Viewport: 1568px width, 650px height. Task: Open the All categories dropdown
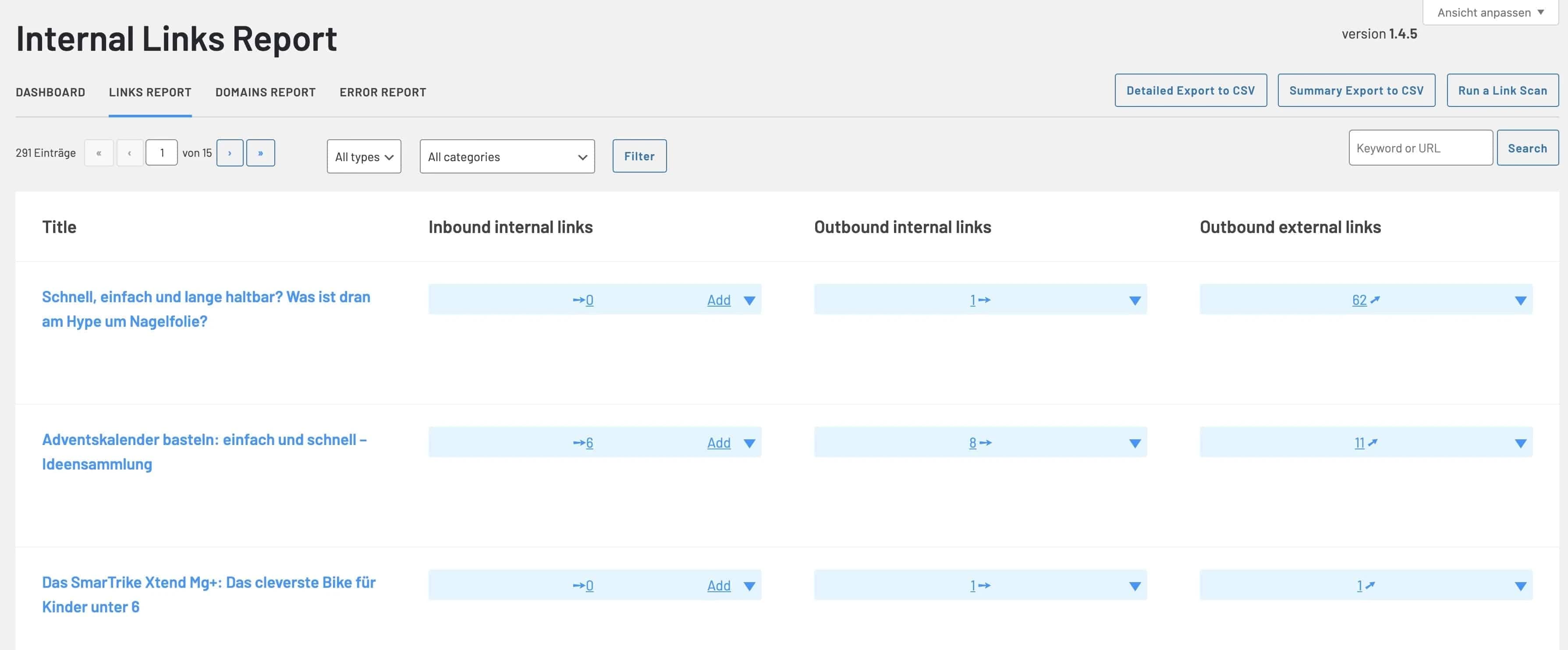tap(507, 156)
